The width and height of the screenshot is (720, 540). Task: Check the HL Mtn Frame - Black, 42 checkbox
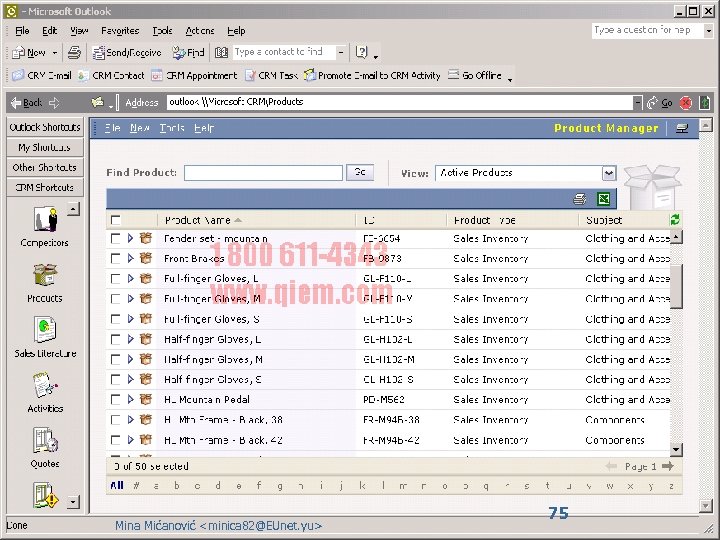click(116, 440)
